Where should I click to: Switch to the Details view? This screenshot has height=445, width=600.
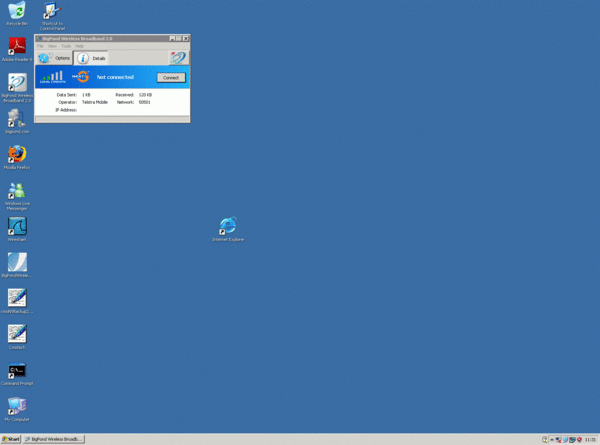[91, 58]
